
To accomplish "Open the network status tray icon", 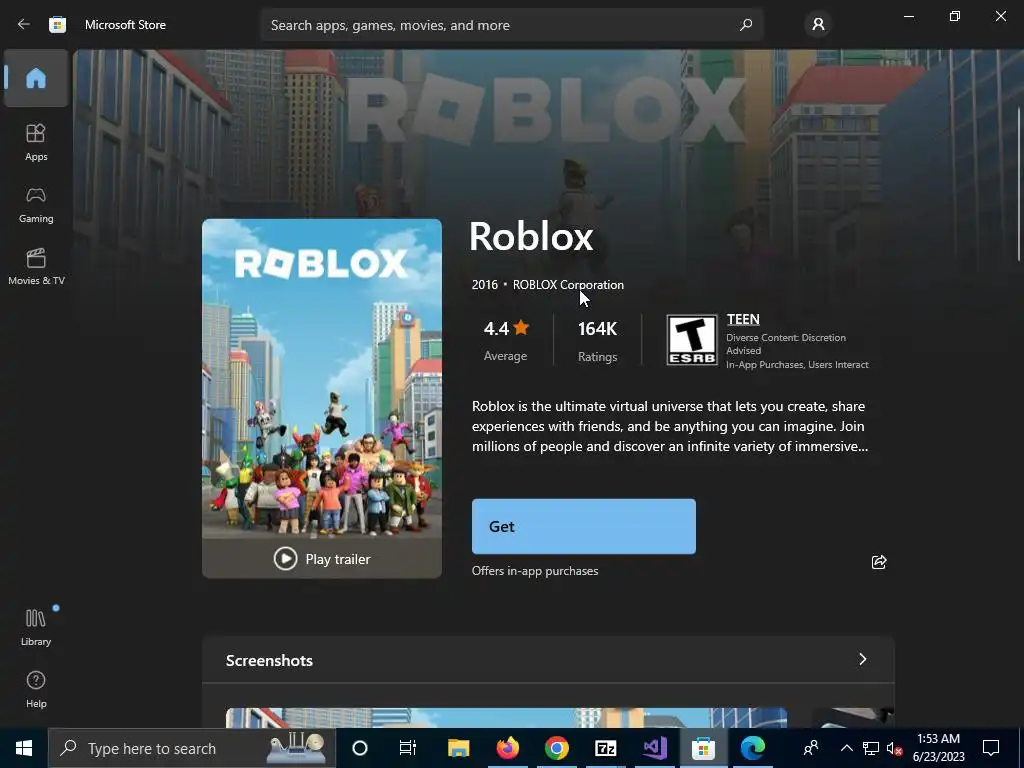I will coord(871,748).
